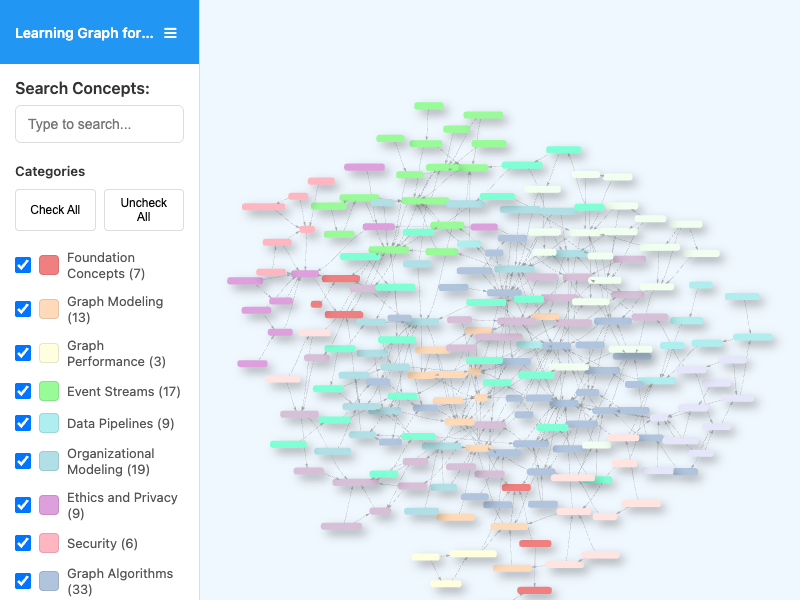Toggle the Organizational Modeling checkbox

(23, 461)
